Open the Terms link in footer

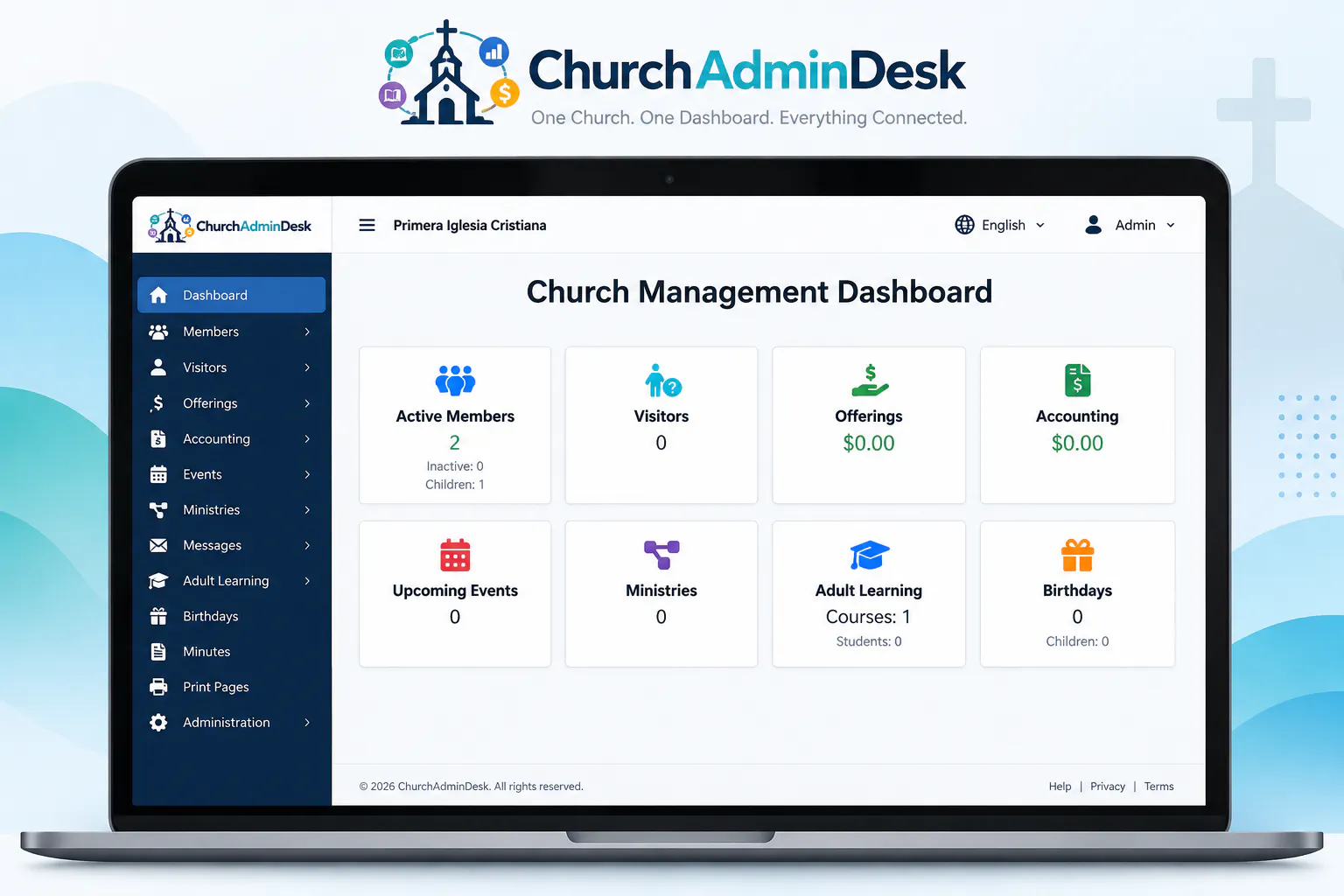point(1159,787)
